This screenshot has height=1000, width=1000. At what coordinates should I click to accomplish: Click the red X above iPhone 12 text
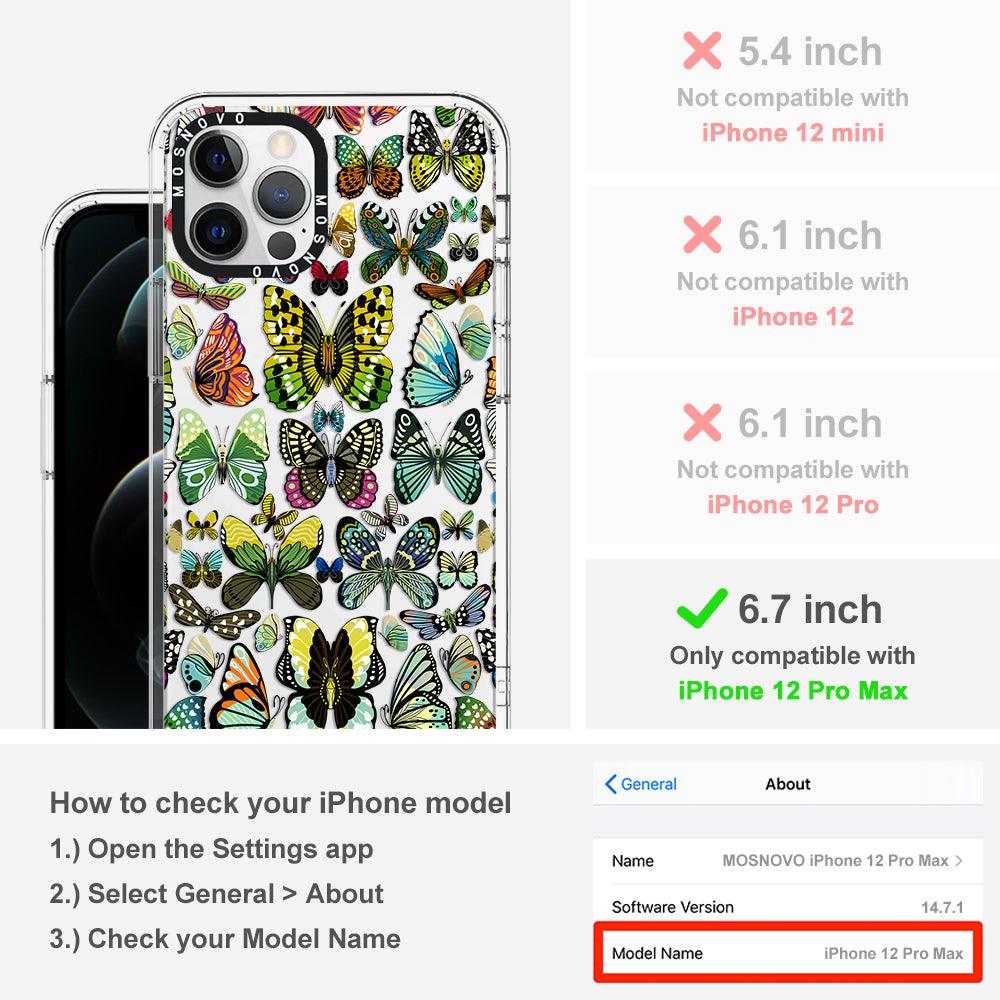[x=702, y=234]
